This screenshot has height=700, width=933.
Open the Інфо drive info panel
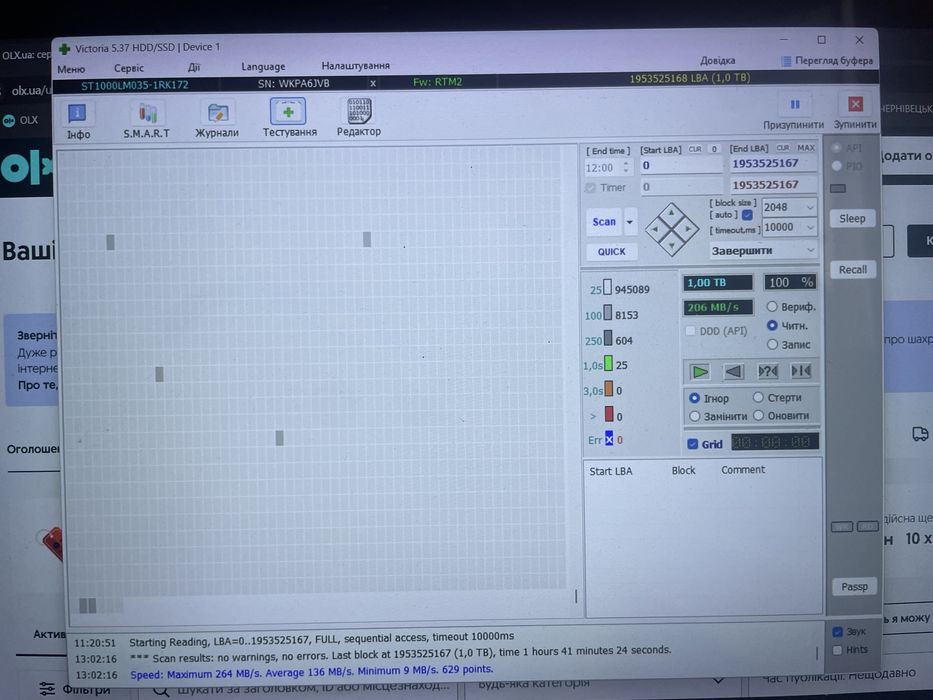point(77,120)
